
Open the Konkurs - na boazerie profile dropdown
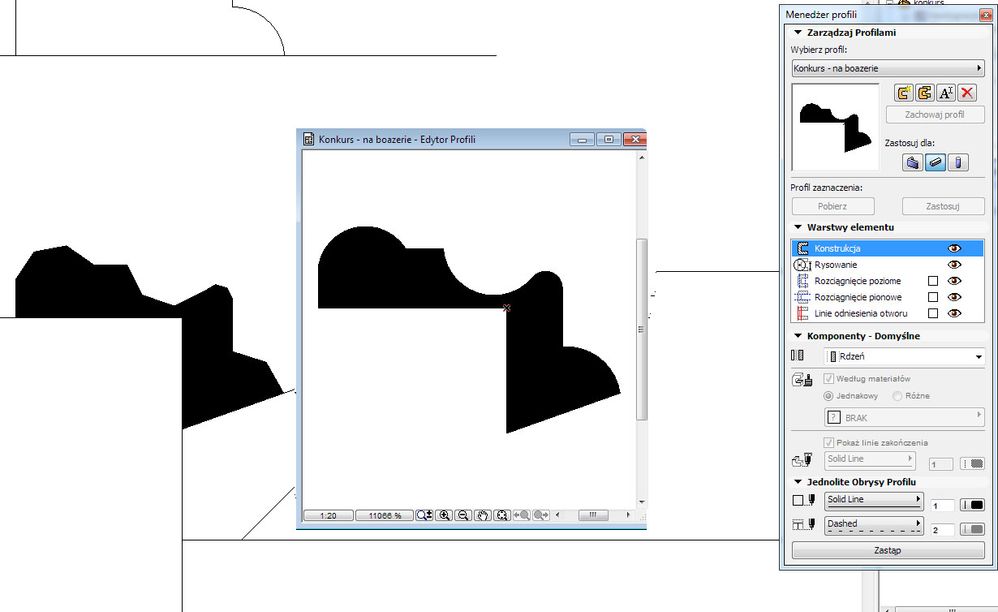pos(888,68)
